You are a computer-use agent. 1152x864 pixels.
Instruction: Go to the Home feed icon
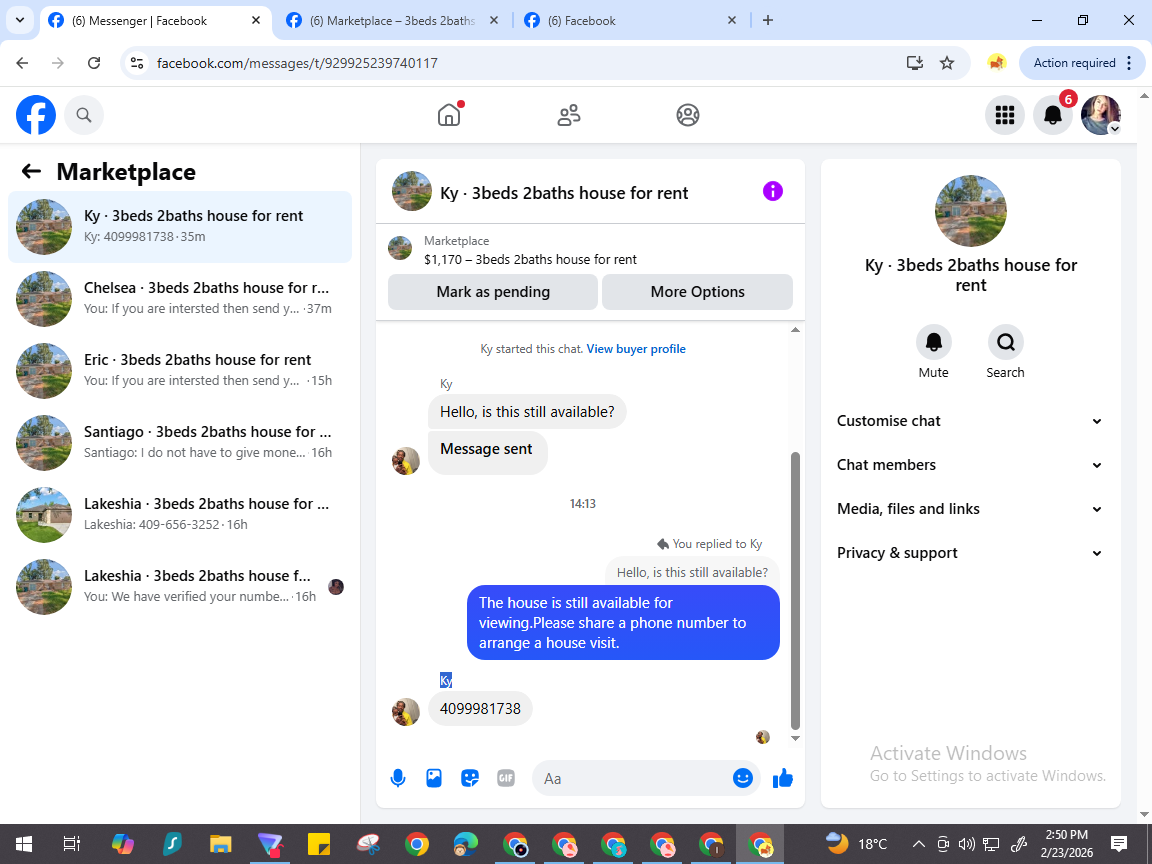tap(449, 115)
